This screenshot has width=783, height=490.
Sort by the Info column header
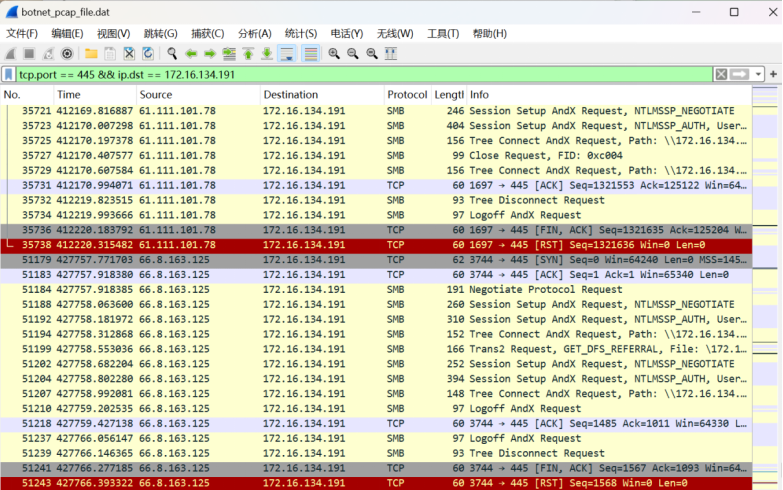coord(609,95)
